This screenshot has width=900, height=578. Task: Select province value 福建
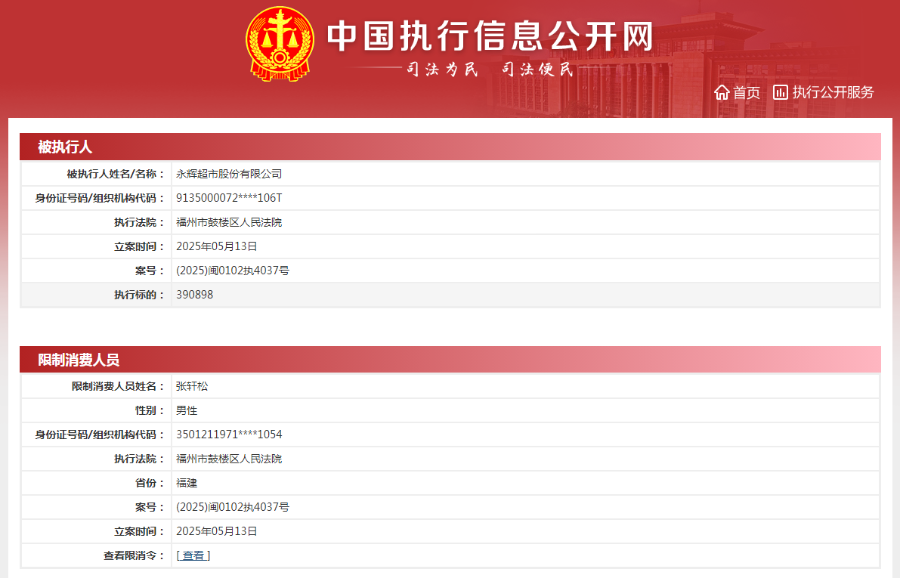187,483
